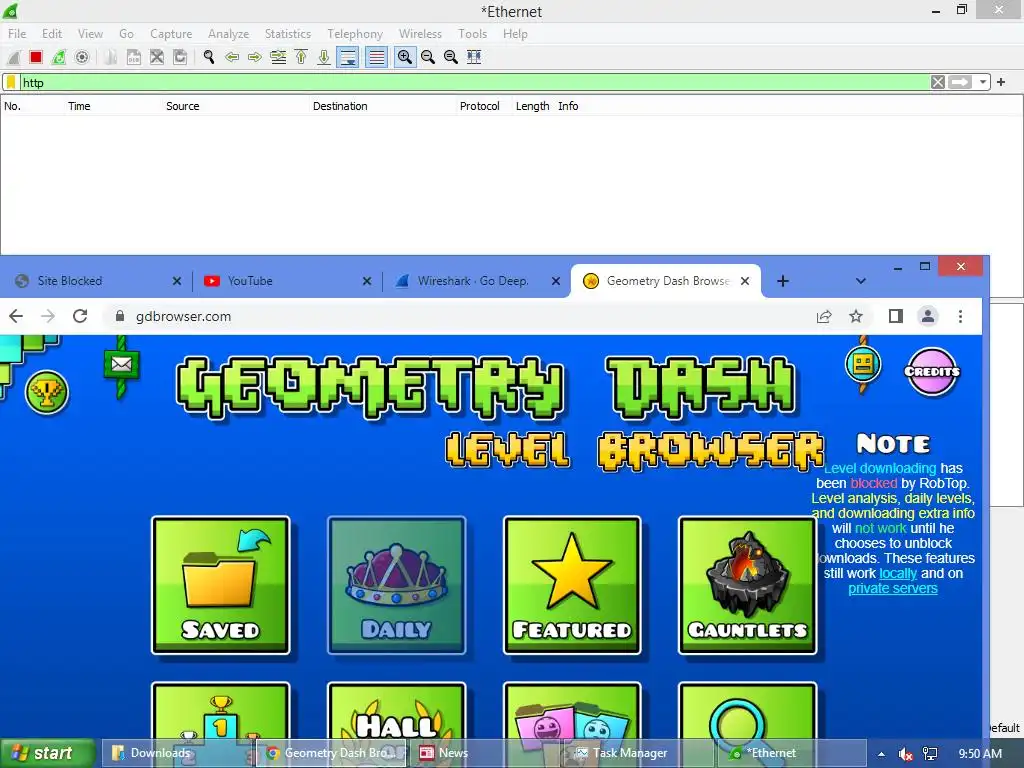
Task: Close the capture file icon
Action: (x=157, y=57)
